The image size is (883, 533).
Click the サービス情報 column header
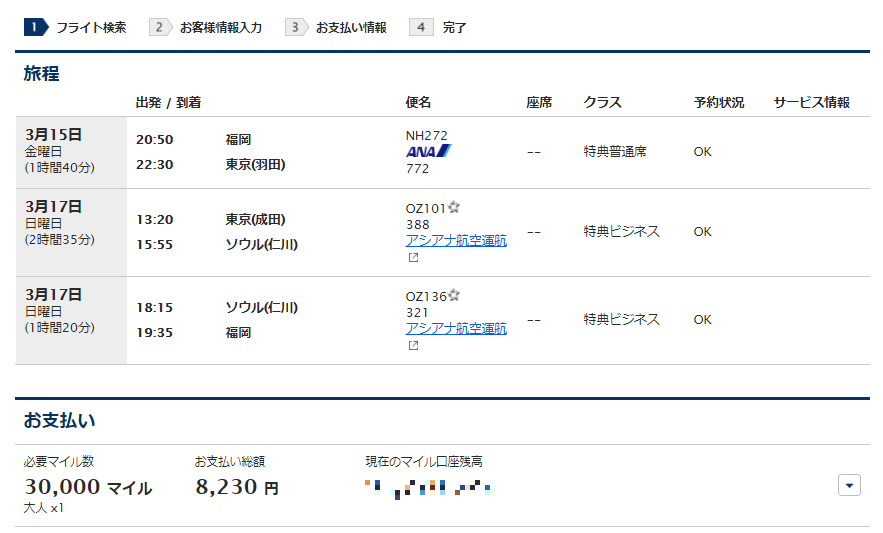pos(811,102)
